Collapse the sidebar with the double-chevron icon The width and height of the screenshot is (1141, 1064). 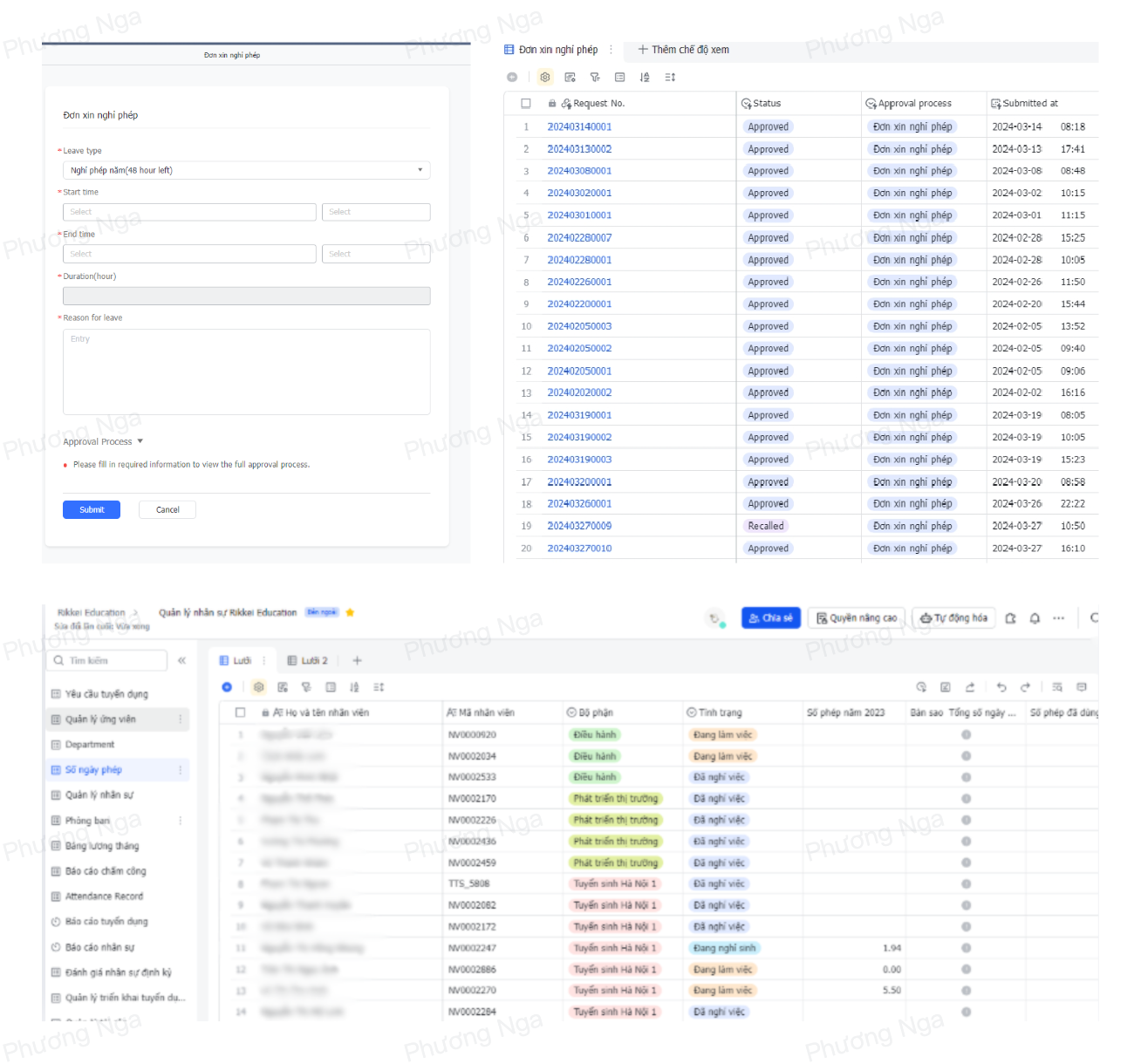[x=181, y=661]
